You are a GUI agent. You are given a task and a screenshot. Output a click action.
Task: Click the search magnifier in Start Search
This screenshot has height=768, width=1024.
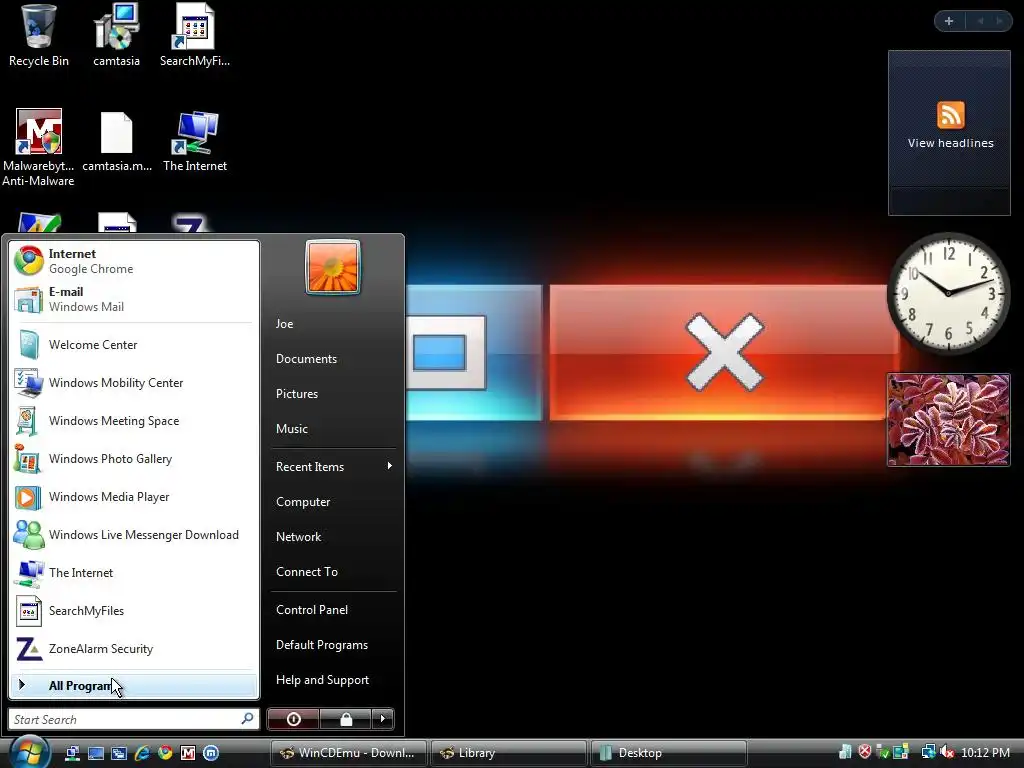[248, 719]
